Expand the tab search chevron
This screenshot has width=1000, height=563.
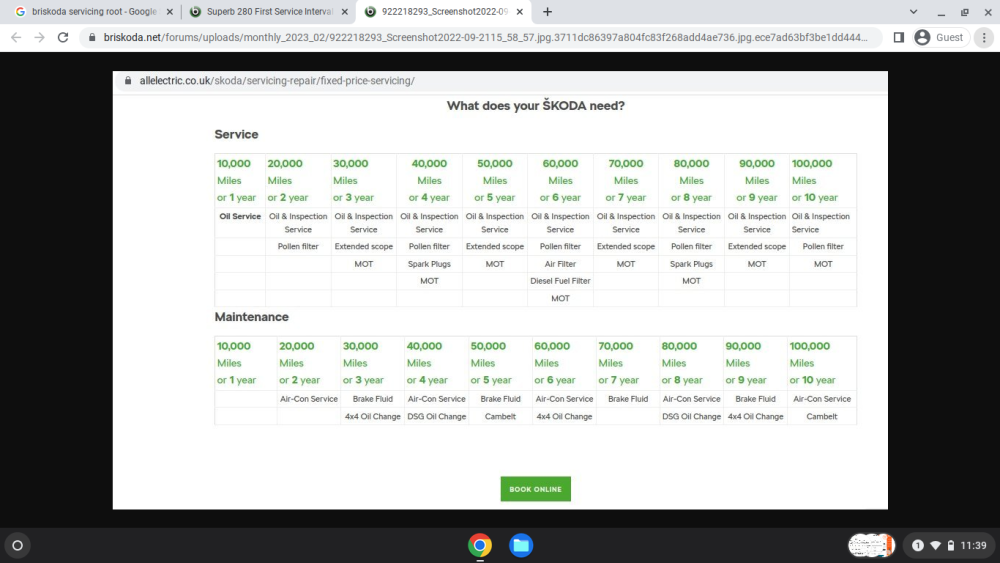coord(913,11)
